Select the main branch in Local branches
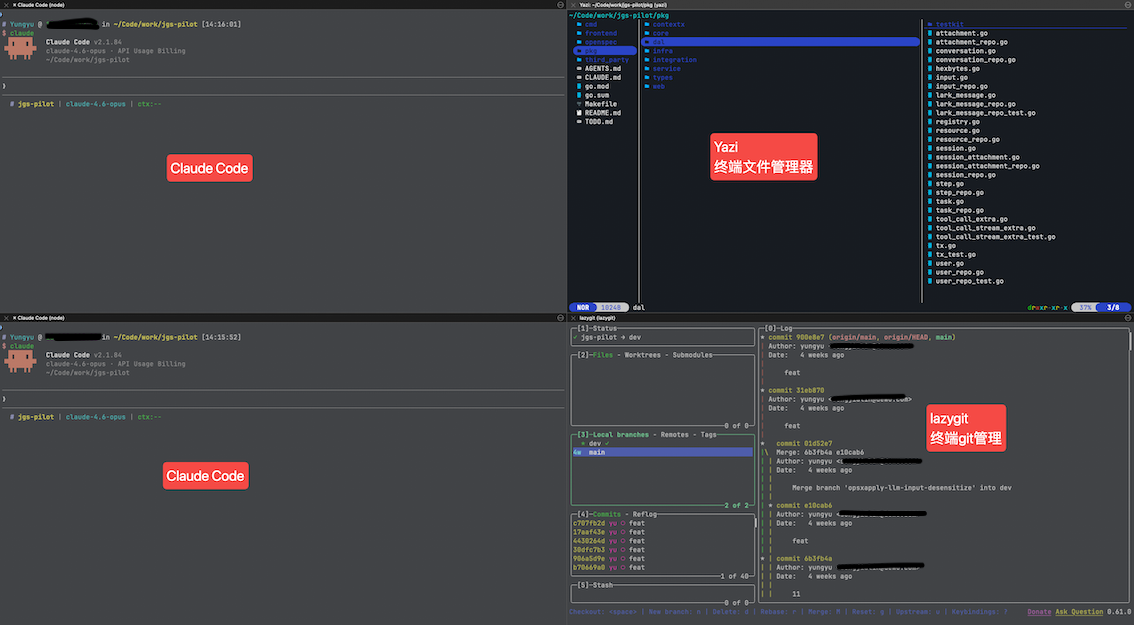Image resolution: width=1134 pixels, height=625 pixels. click(596, 452)
